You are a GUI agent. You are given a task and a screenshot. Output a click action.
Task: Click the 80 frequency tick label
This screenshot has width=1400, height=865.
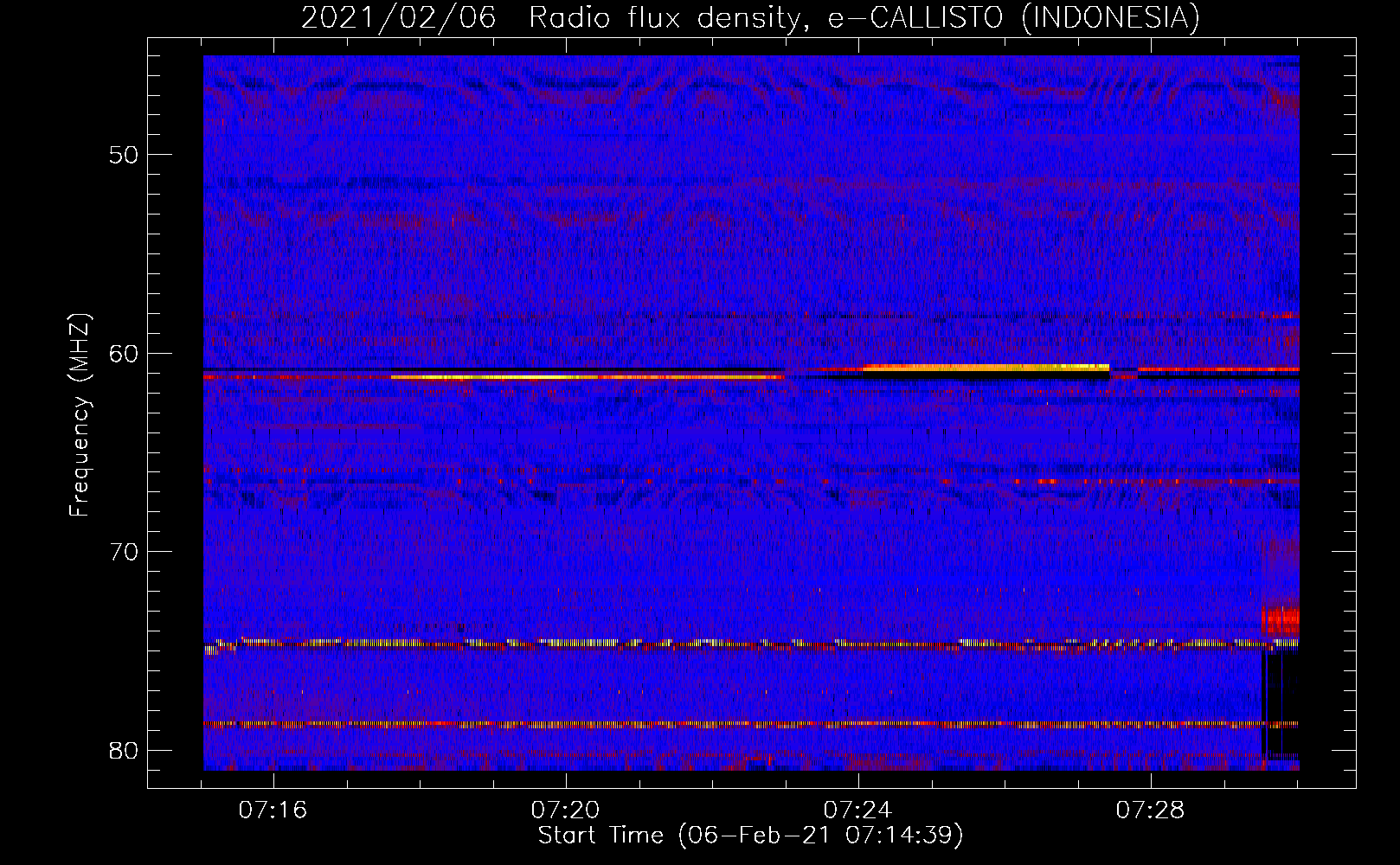124,750
